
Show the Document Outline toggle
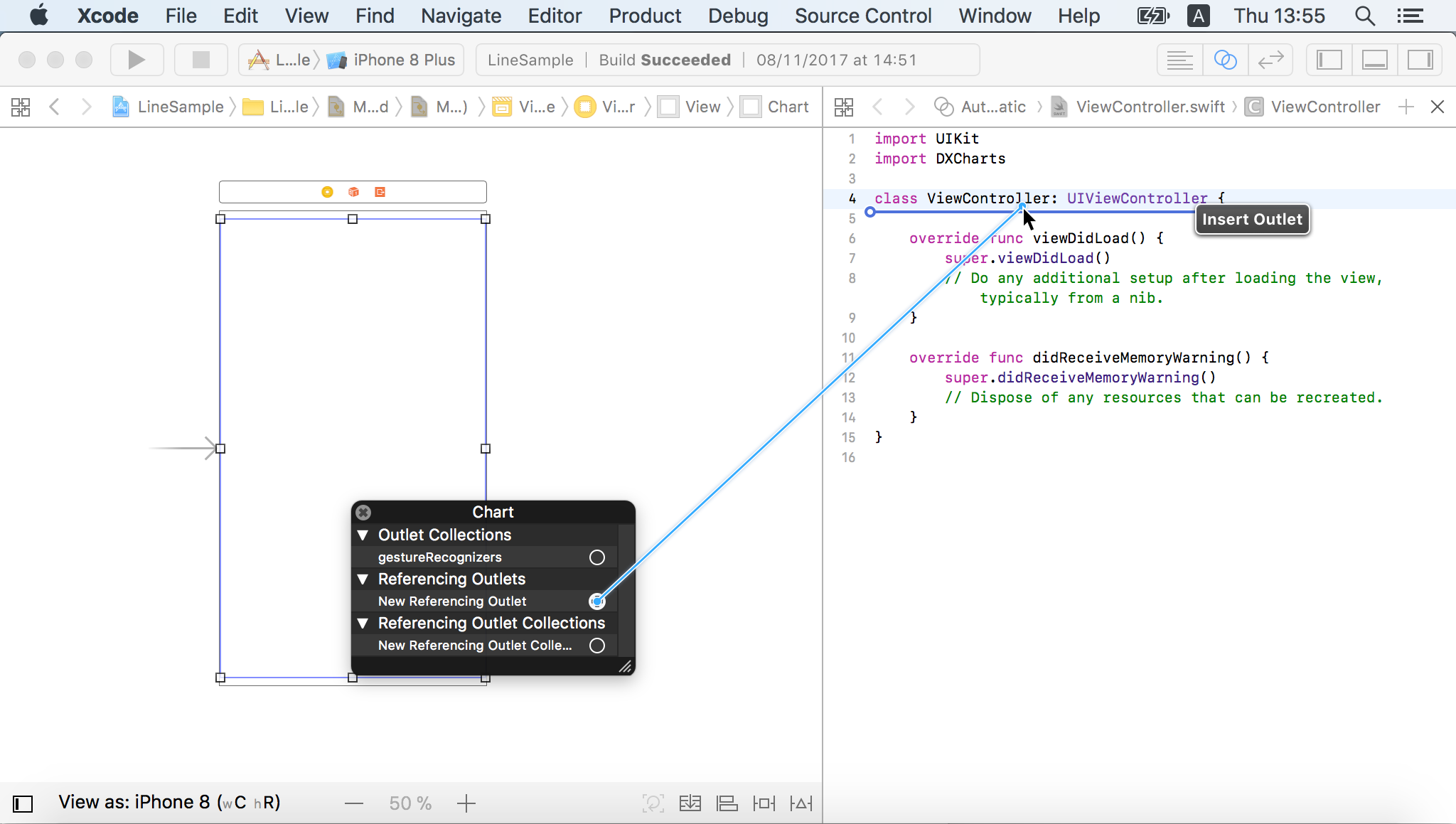23,803
